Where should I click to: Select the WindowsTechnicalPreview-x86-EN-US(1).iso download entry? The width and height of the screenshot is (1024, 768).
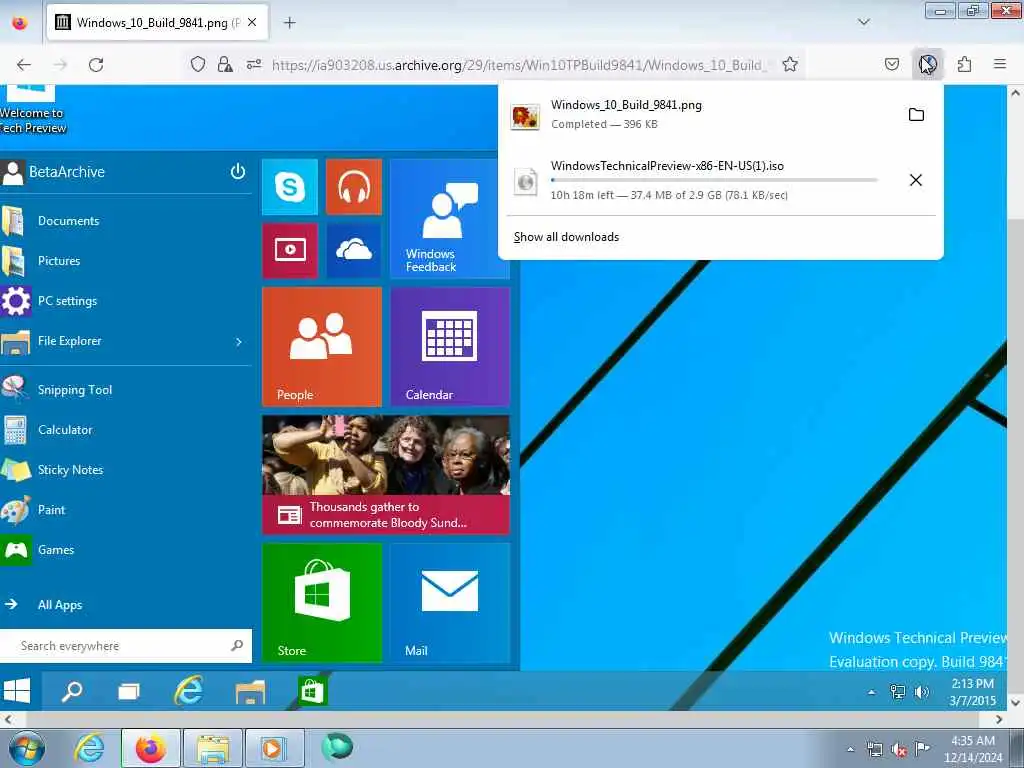coord(699,180)
